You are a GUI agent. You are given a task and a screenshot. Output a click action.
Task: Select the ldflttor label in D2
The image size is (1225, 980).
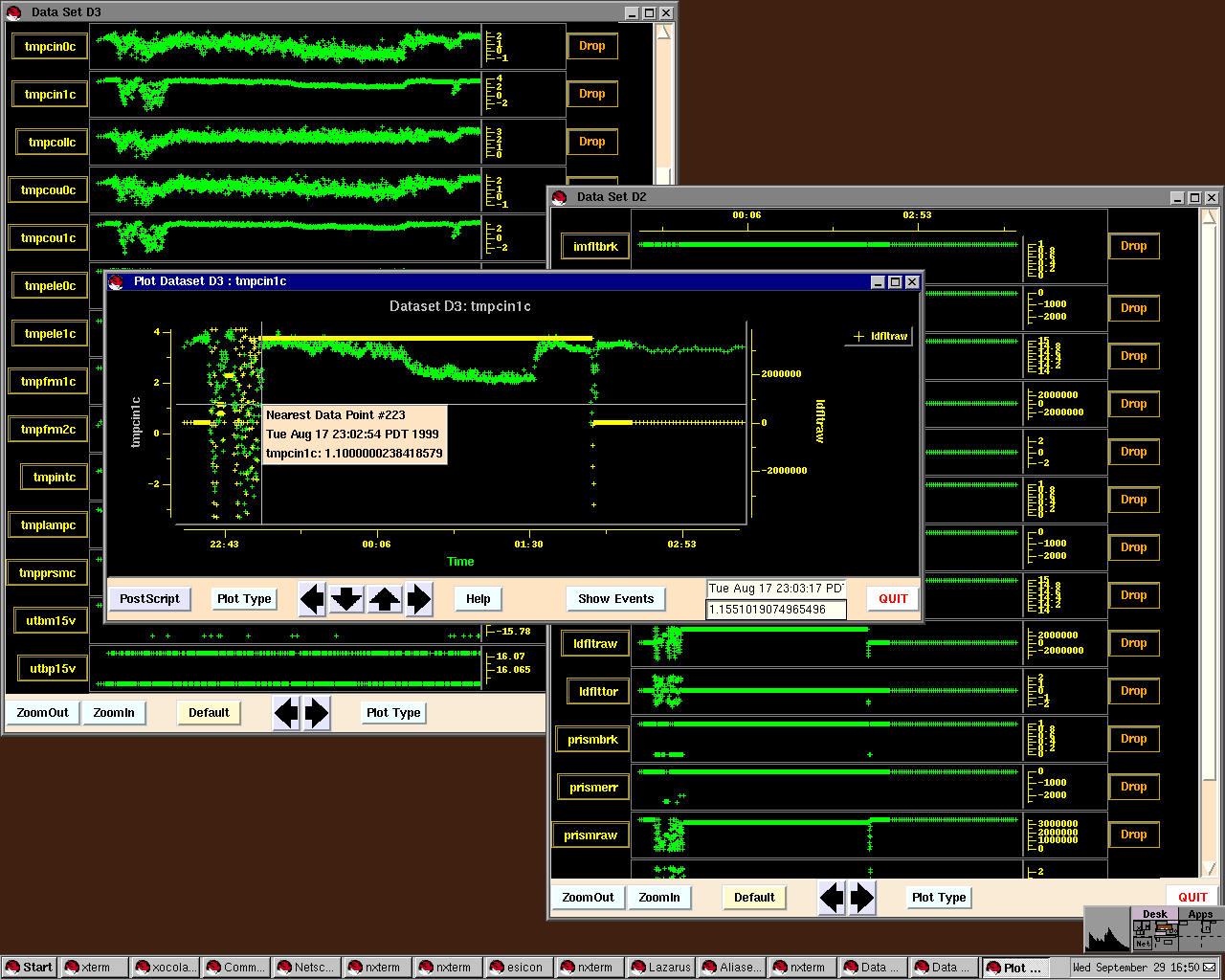pos(599,692)
